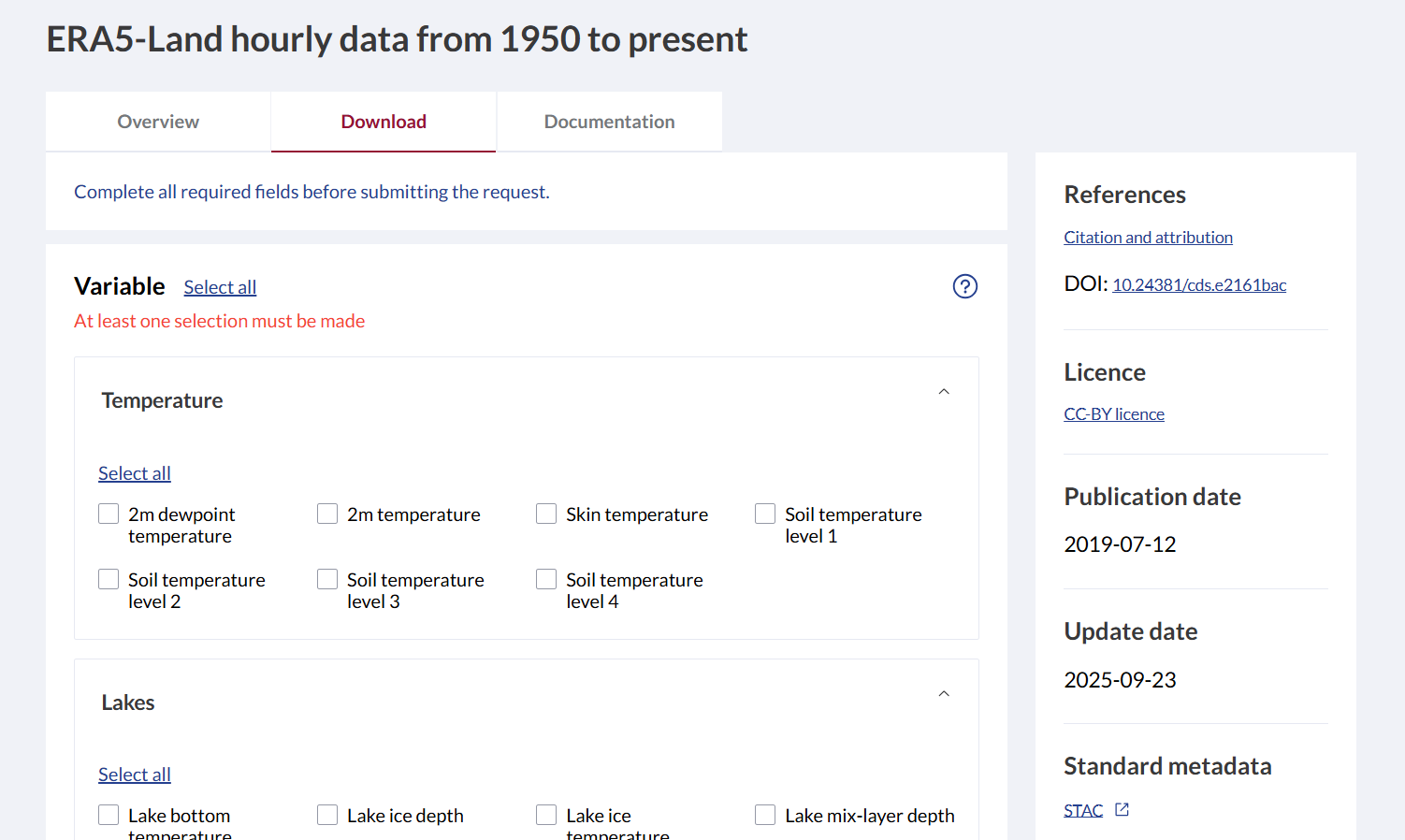The width and height of the screenshot is (1405, 840).
Task: Open the Citation and attribution link
Action: click(1148, 237)
